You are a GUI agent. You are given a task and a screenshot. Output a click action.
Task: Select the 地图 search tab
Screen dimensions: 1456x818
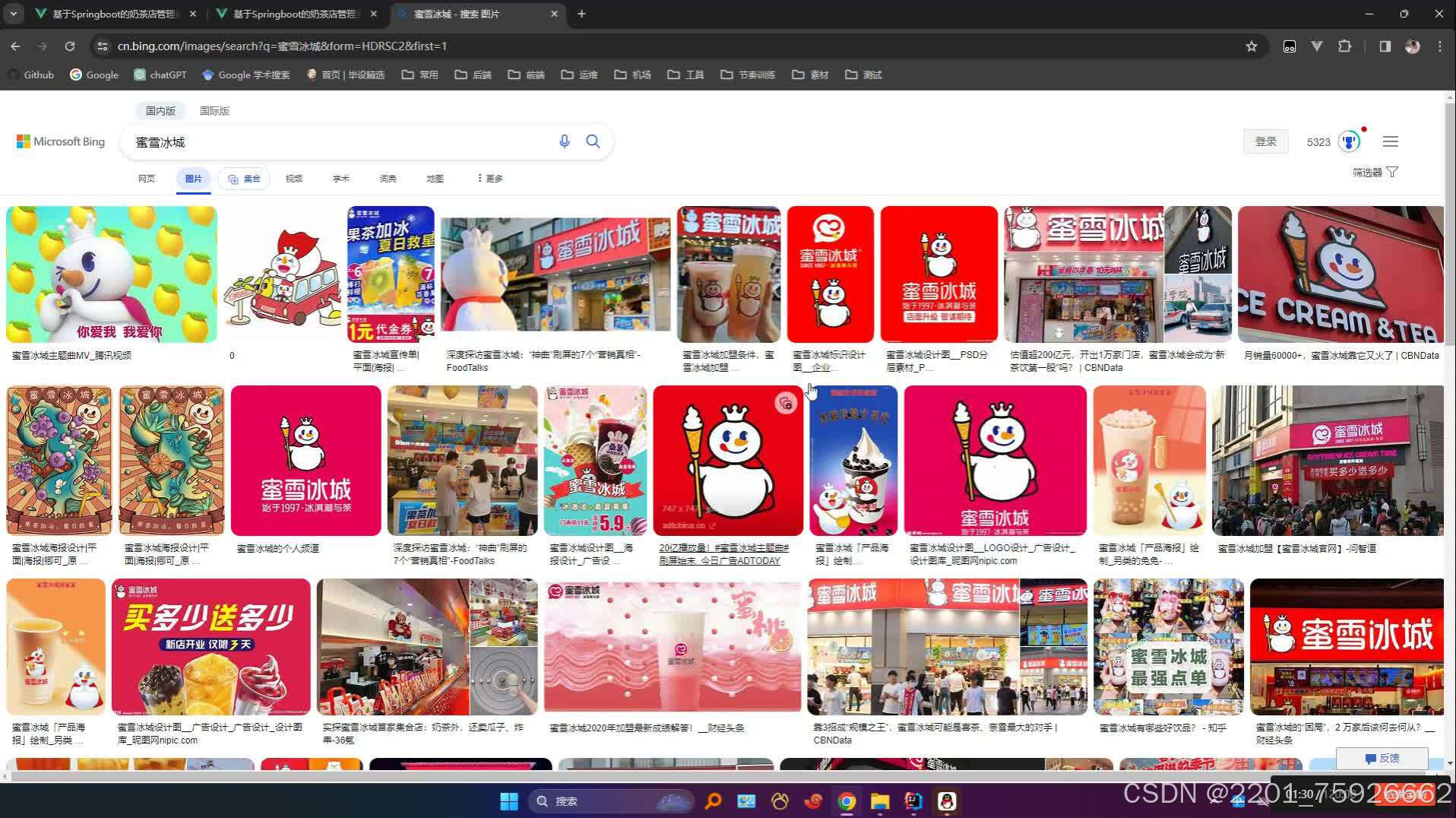click(x=435, y=179)
